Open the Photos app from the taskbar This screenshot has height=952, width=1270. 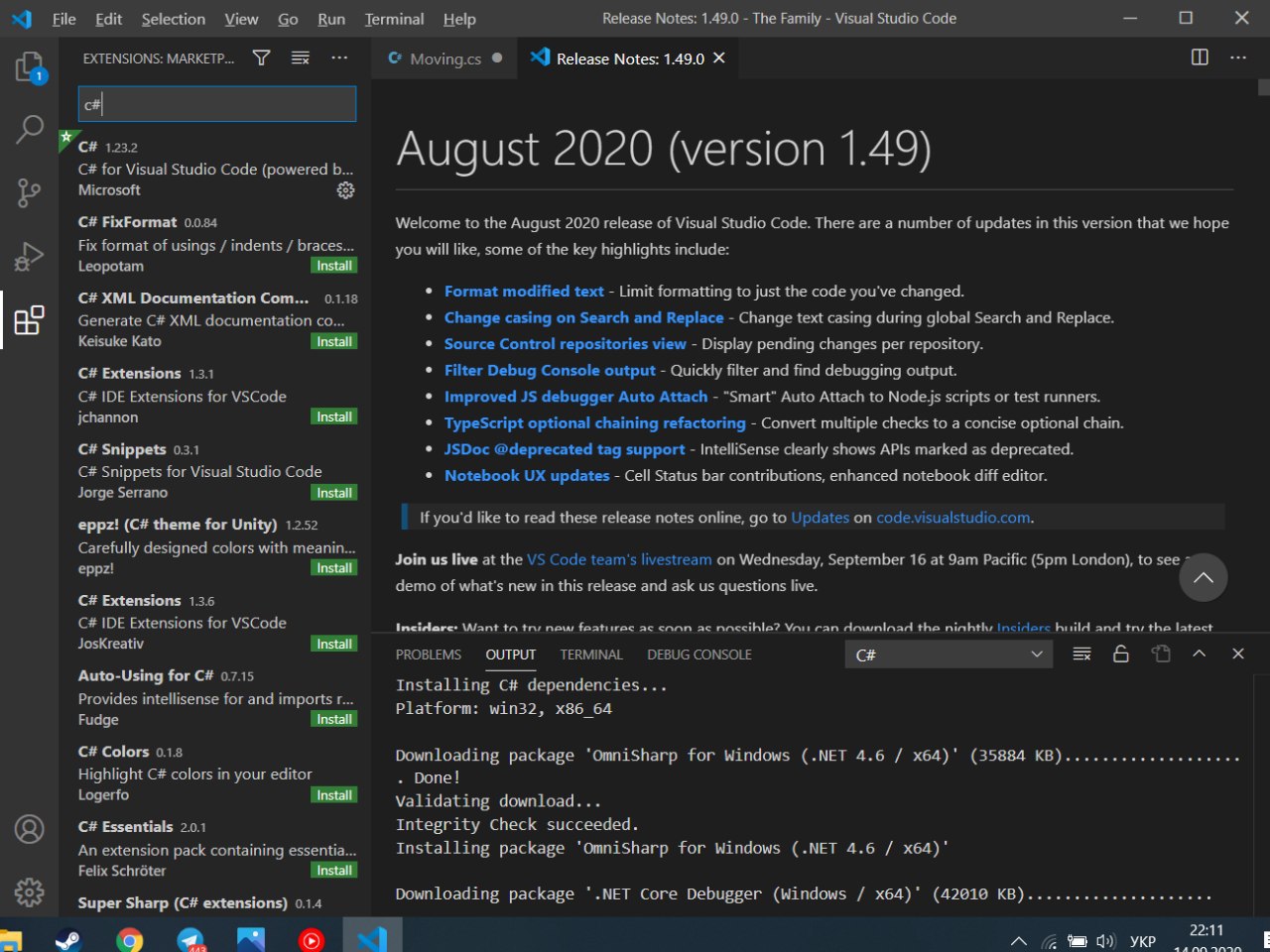coord(251,939)
